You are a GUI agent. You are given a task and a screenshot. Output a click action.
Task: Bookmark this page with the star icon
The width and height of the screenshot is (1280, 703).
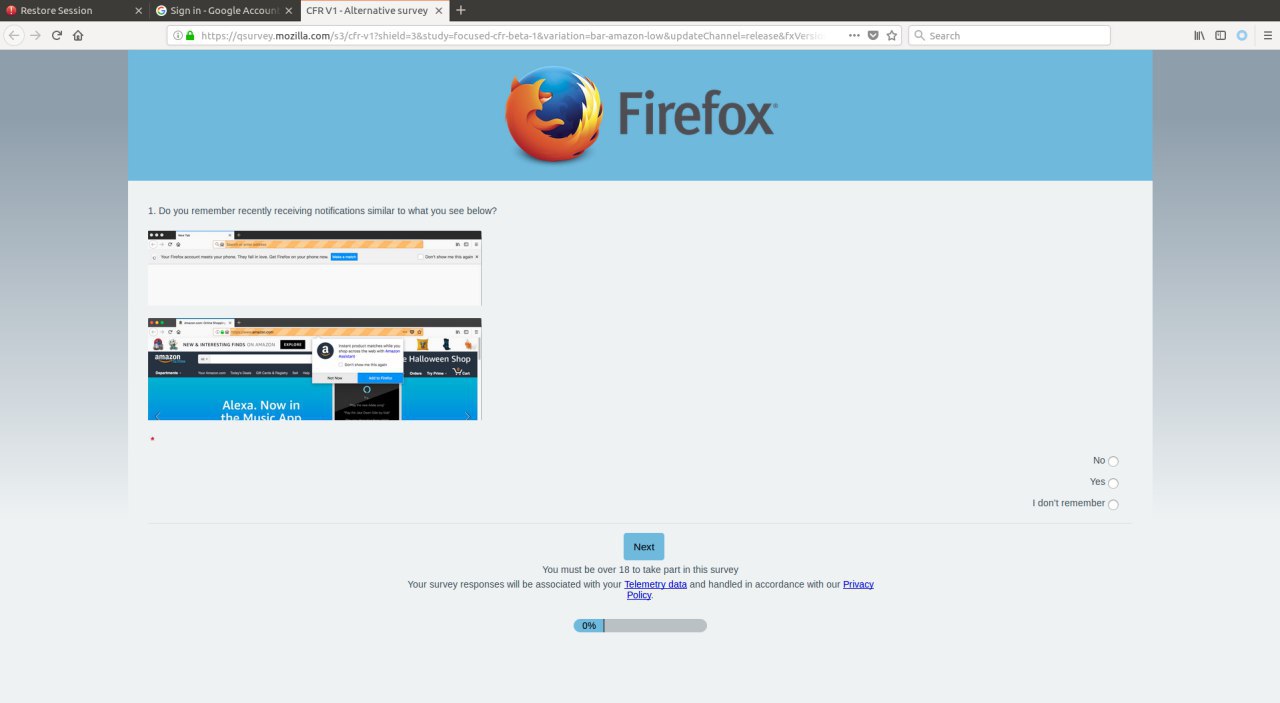tap(891, 35)
